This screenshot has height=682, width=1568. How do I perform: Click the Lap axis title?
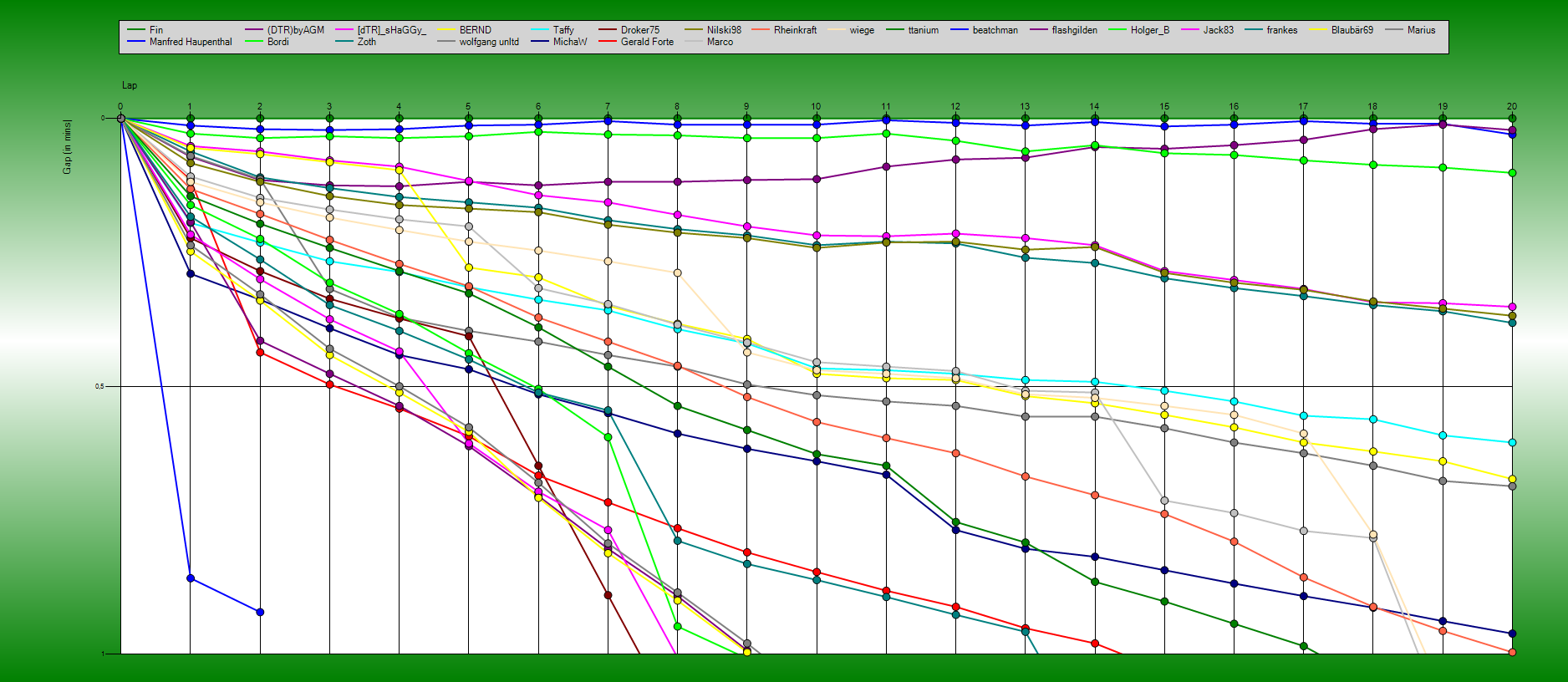tap(130, 85)
